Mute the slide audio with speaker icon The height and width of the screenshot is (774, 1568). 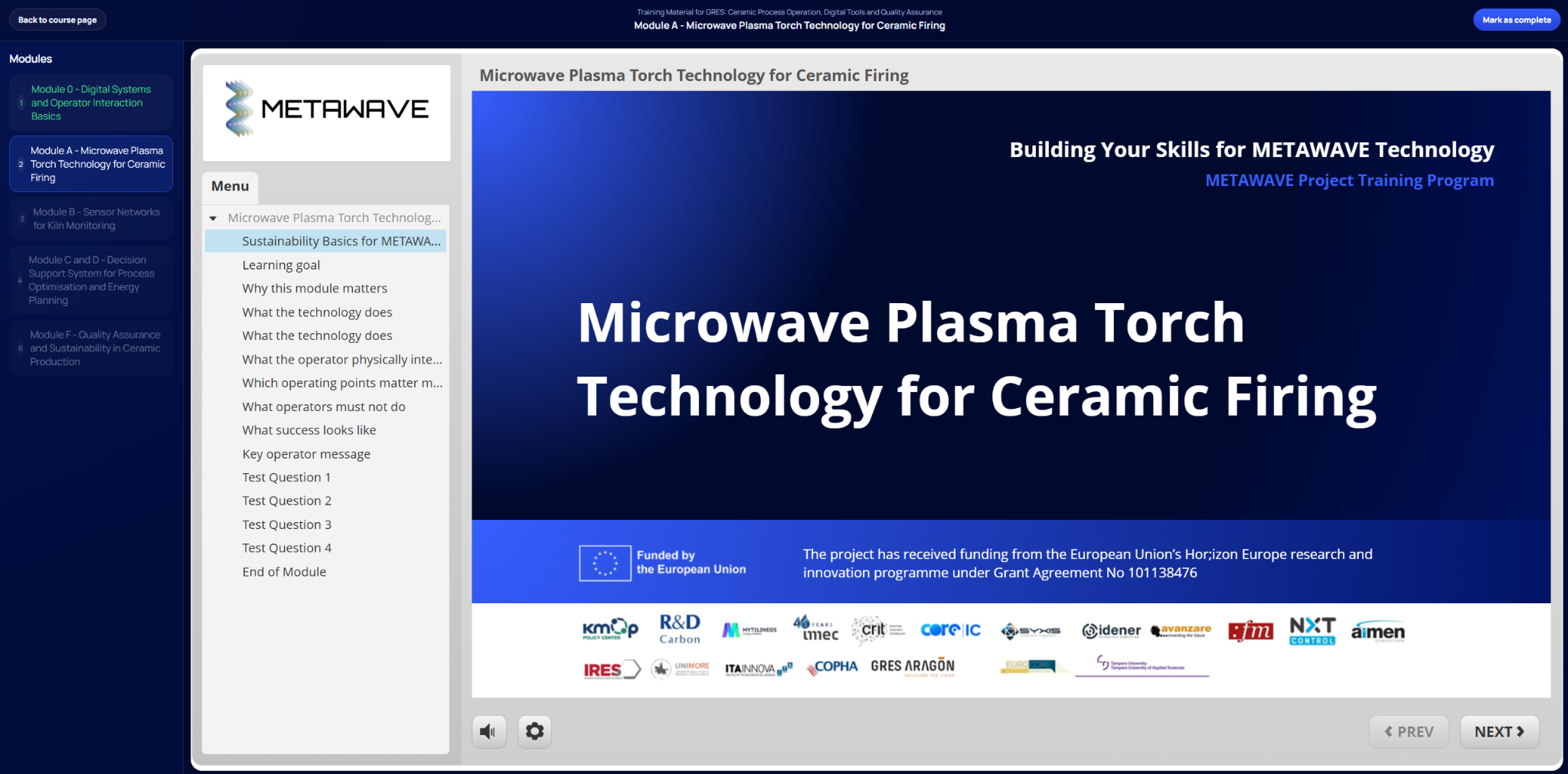[x=488, y=732]
